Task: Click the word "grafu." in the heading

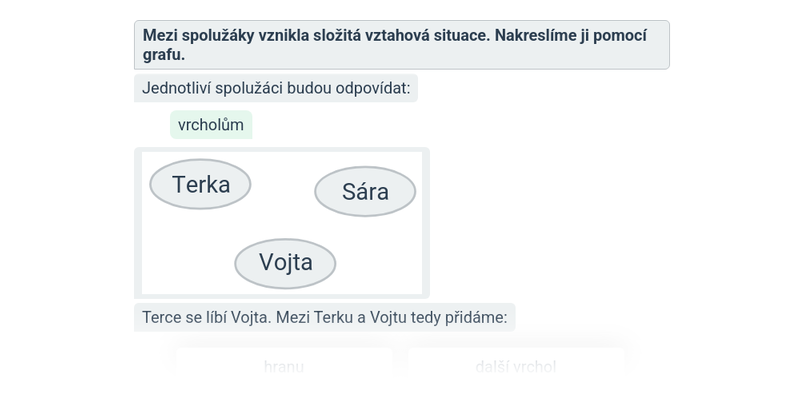Action: click(164, 55)
